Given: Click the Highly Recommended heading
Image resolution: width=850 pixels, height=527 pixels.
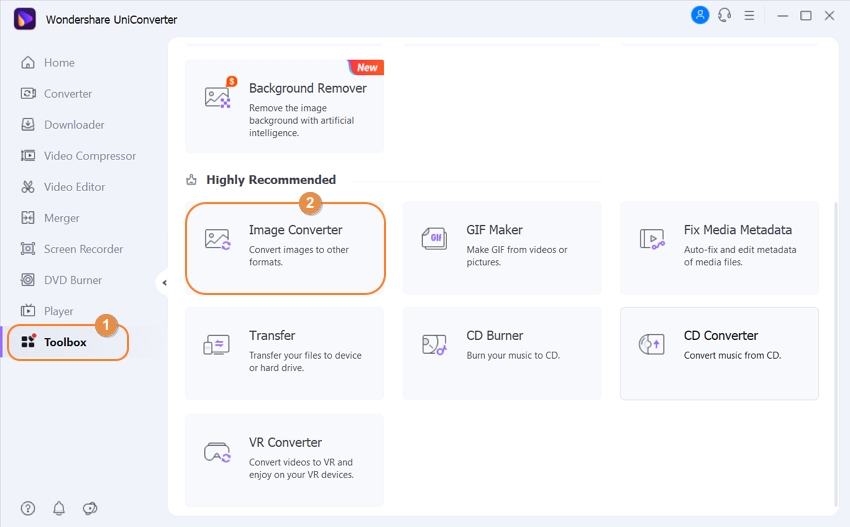Looking at the screenshot, I should pos(271,180).
